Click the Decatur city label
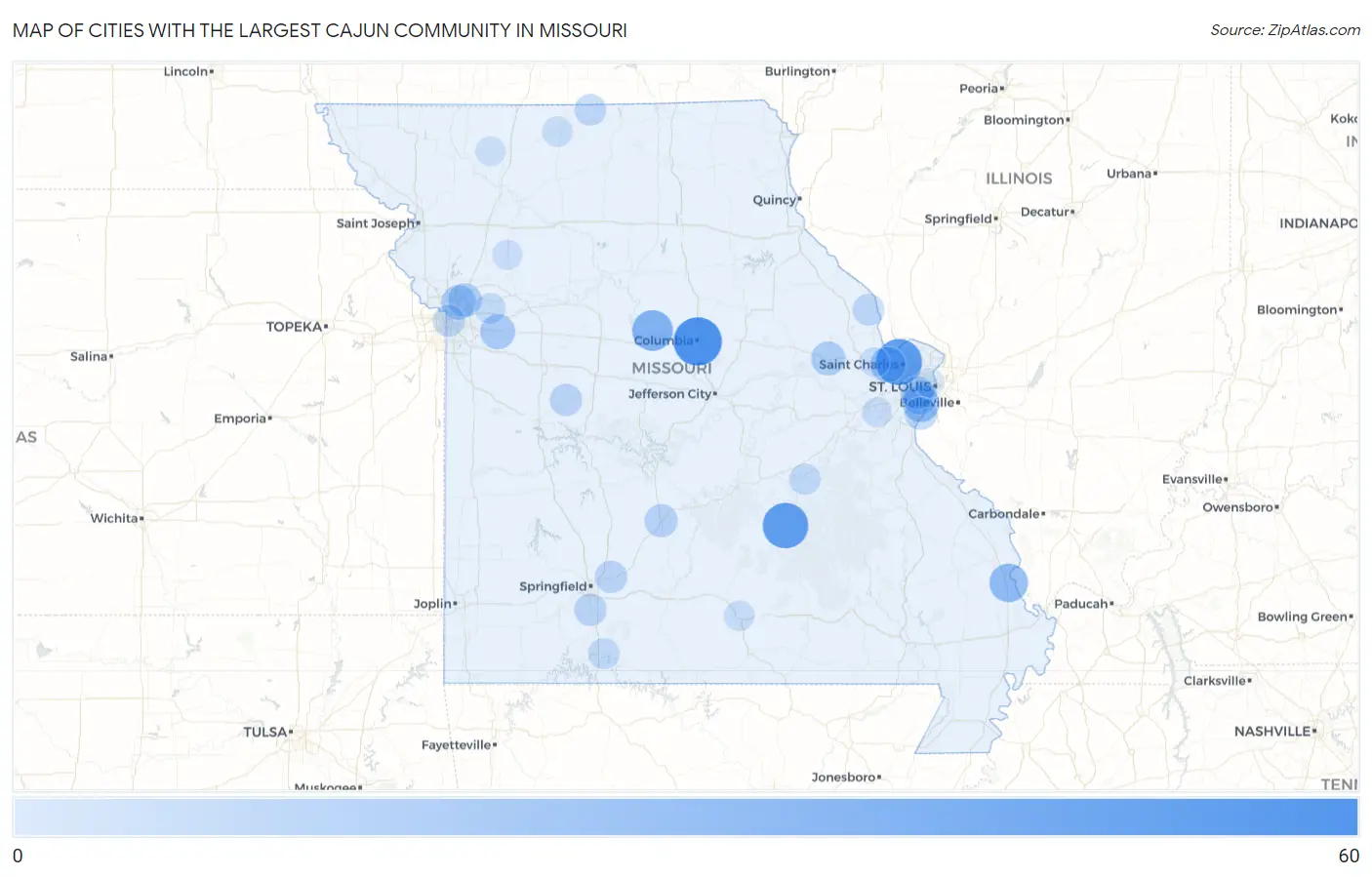1372x877 pixels. click(1046, 212)
